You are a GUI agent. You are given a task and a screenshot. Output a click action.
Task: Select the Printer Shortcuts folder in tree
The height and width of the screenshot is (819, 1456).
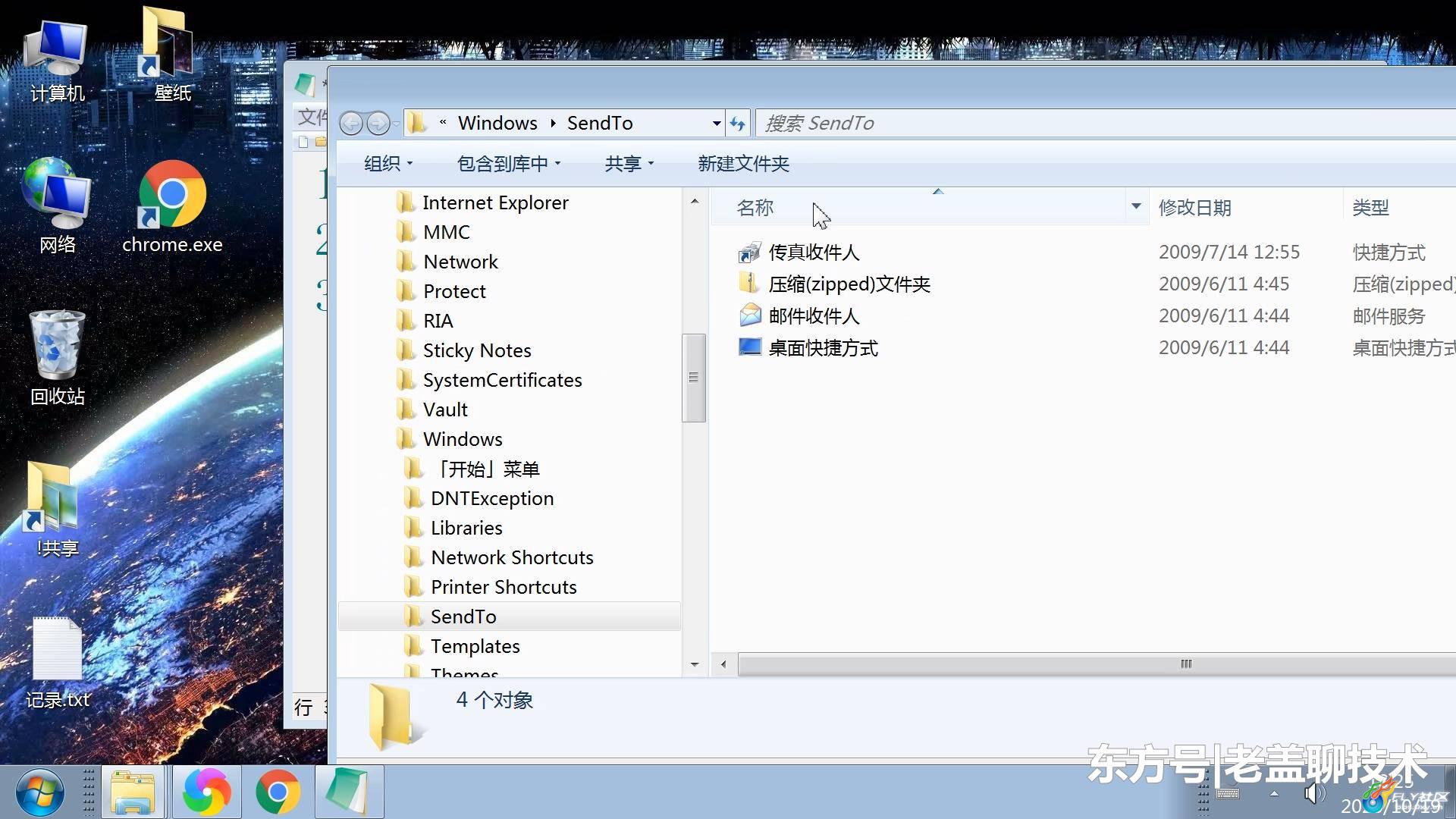504,587
